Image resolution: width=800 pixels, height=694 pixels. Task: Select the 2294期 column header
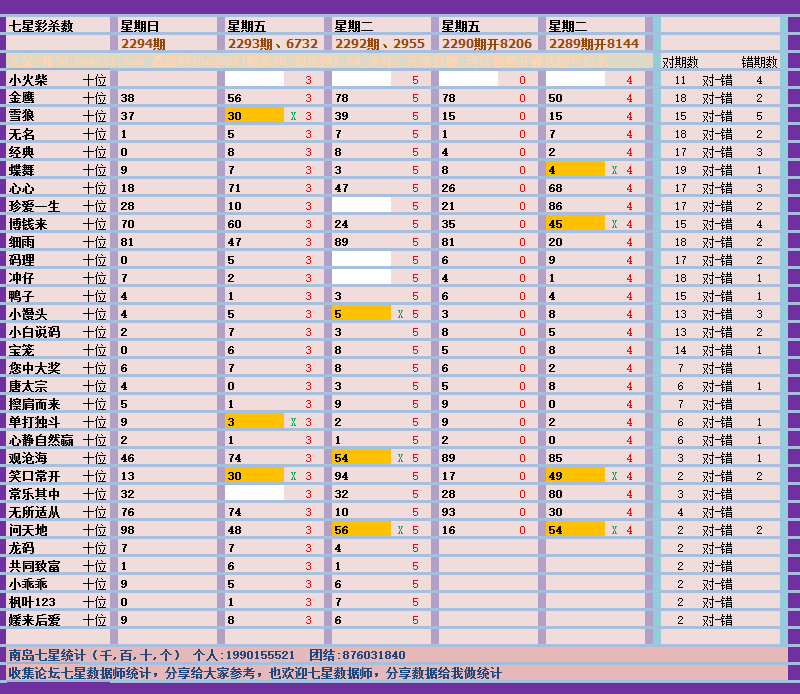tap(142, 44)
